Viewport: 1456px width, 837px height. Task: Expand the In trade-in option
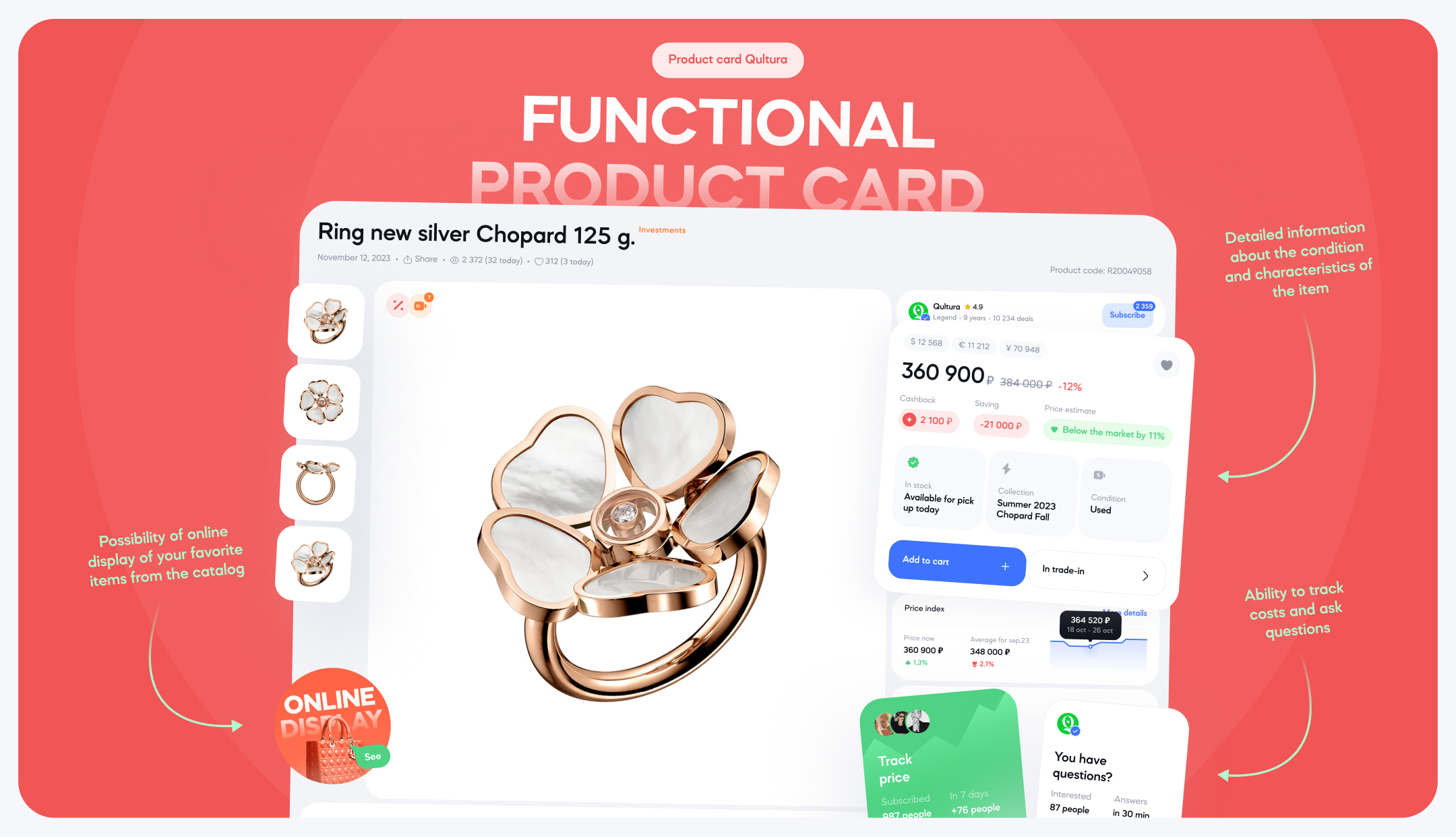[x=1097, y=572]
